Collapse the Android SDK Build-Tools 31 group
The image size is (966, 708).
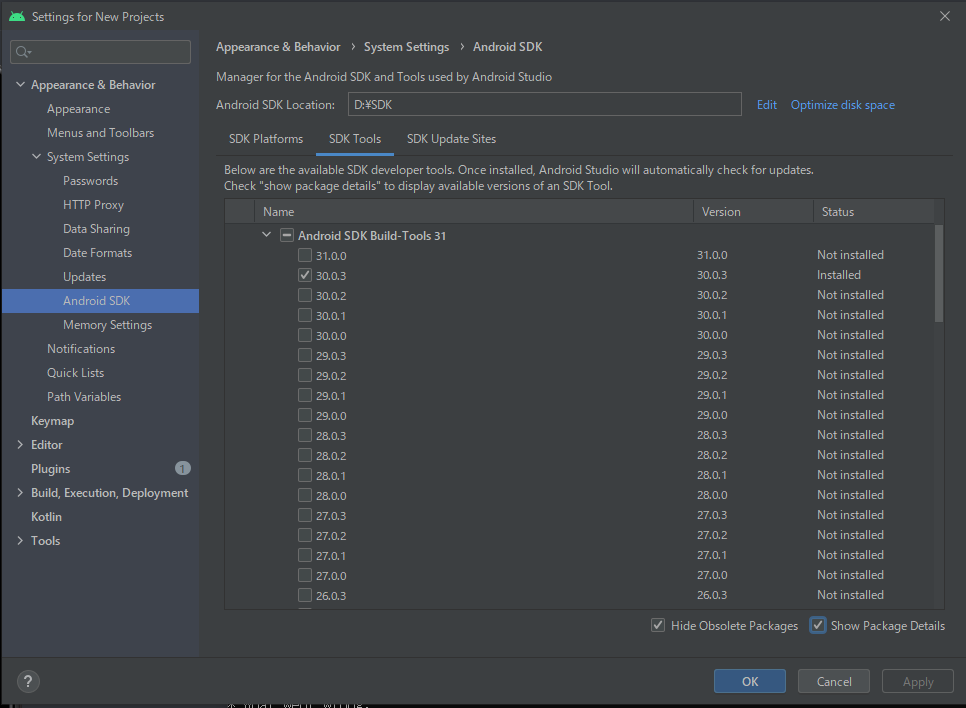(267, 235)
